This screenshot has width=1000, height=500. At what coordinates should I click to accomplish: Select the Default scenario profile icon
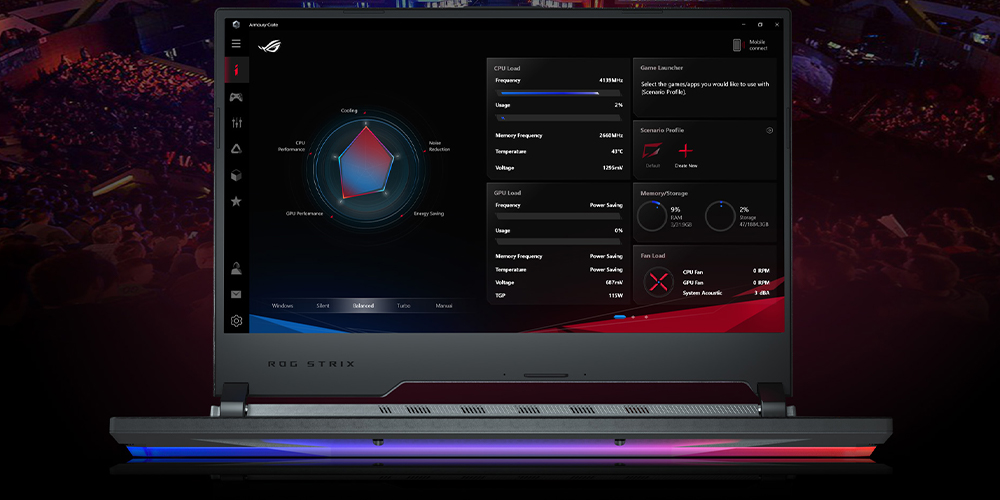click(652, 151)
